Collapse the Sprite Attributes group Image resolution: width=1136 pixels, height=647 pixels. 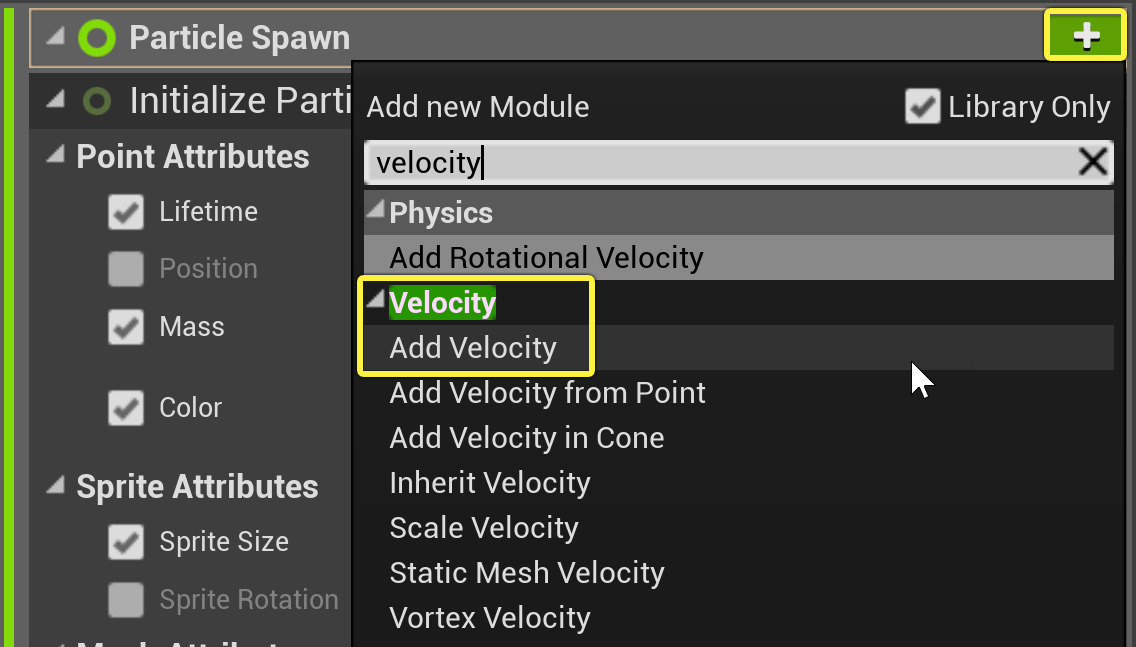(57, 486)
